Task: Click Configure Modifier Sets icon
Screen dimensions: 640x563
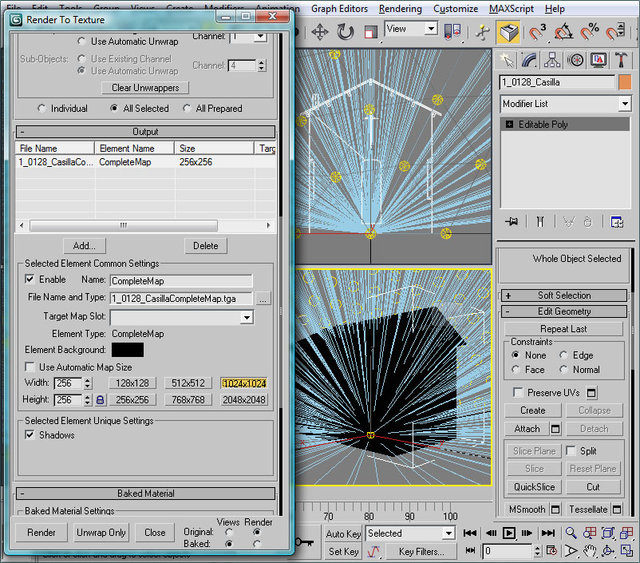Action: point(617,222)
